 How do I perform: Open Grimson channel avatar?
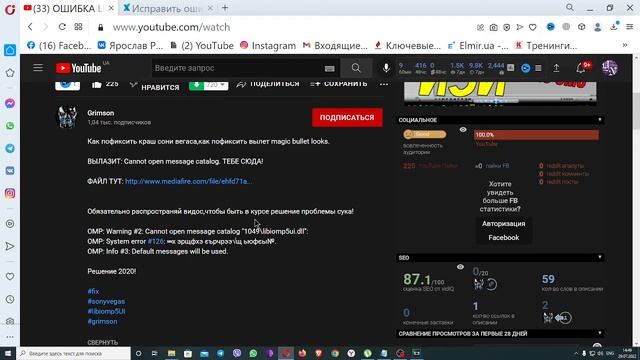67,117
